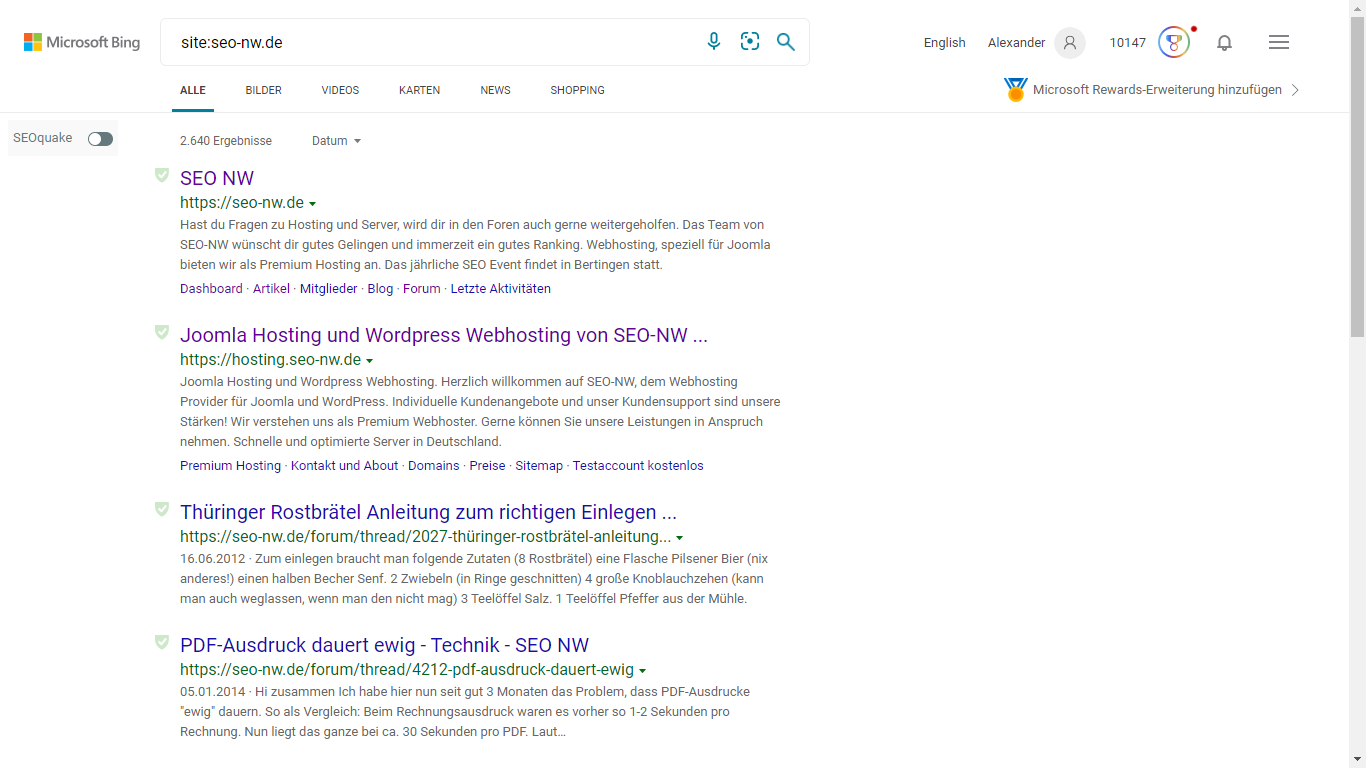This screenshot has height=768, width=1366.
Task: Switch to the BILDER tab
Action: [264, 90]
